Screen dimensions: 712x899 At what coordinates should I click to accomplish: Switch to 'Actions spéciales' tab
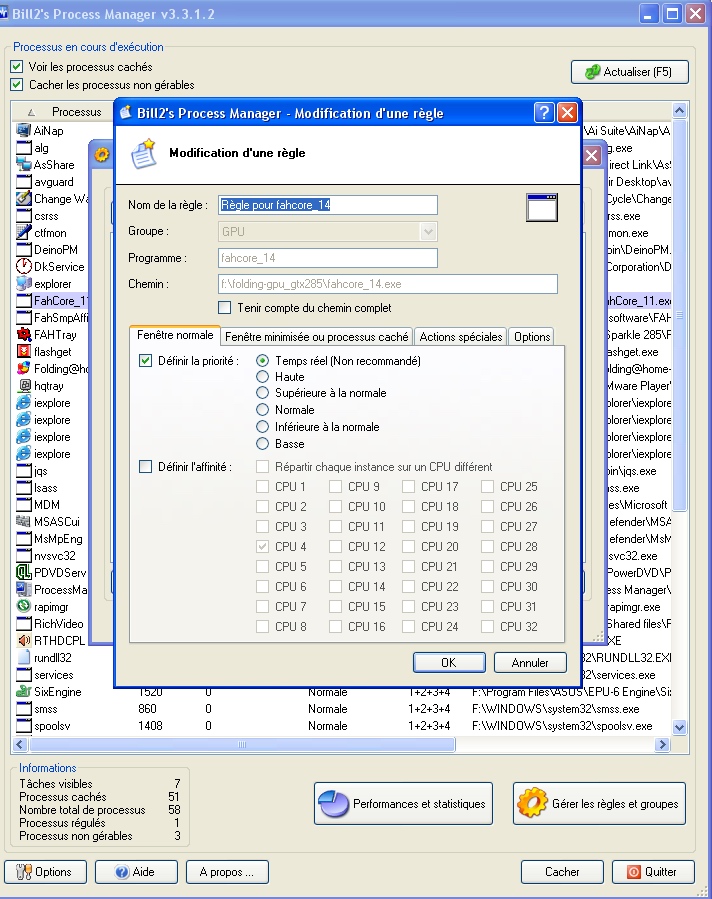tap(460, 337)
